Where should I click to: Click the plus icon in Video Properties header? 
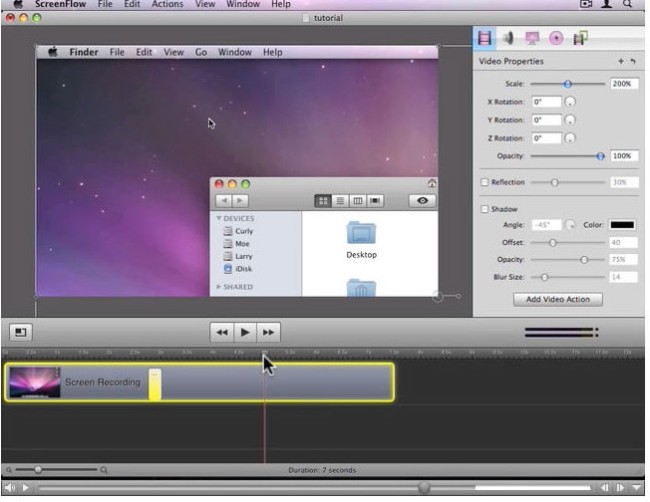pyautogui.click(x=621, y=61)
